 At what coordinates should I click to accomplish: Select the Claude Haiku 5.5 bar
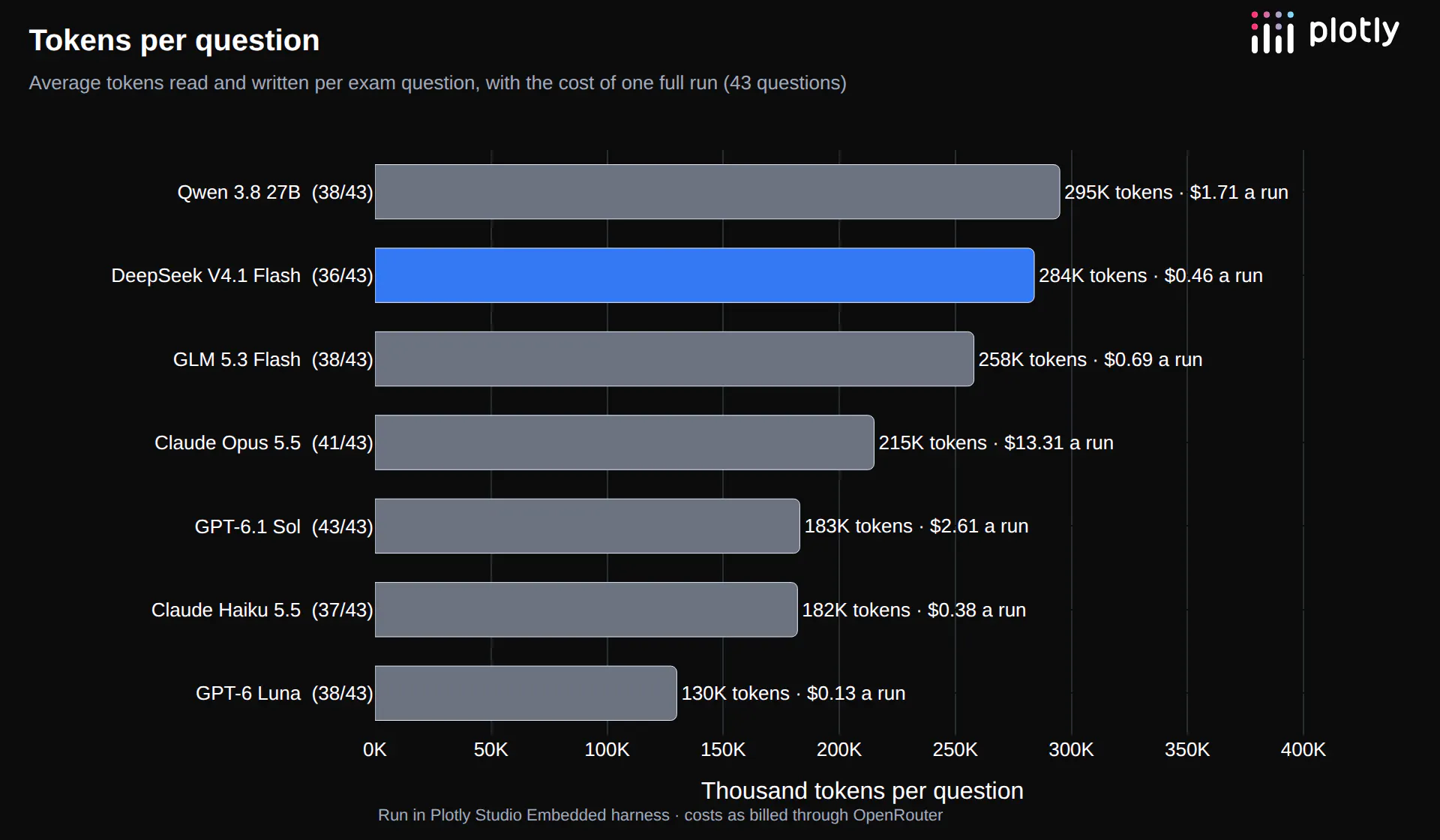[x=586, y=610]
